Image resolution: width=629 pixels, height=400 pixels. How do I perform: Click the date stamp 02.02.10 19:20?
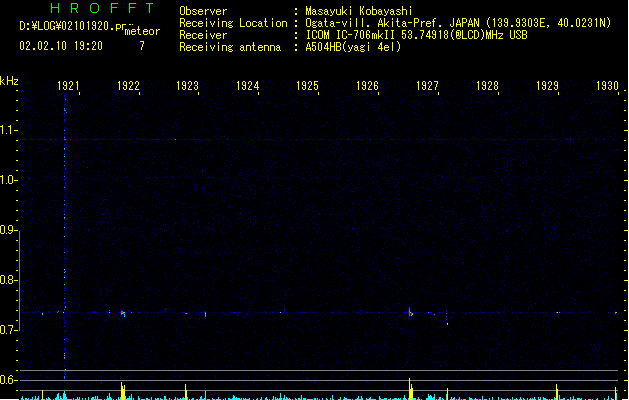click(61, 46)
